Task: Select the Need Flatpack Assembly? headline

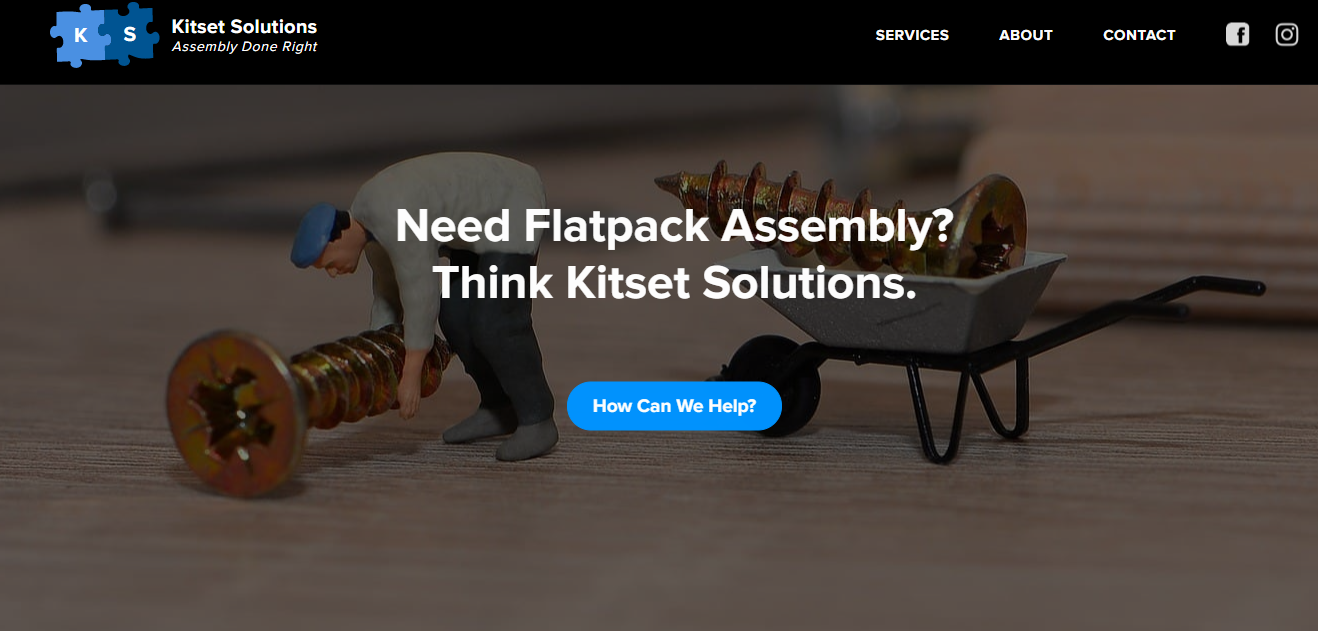Action: (x=674, y=226)
